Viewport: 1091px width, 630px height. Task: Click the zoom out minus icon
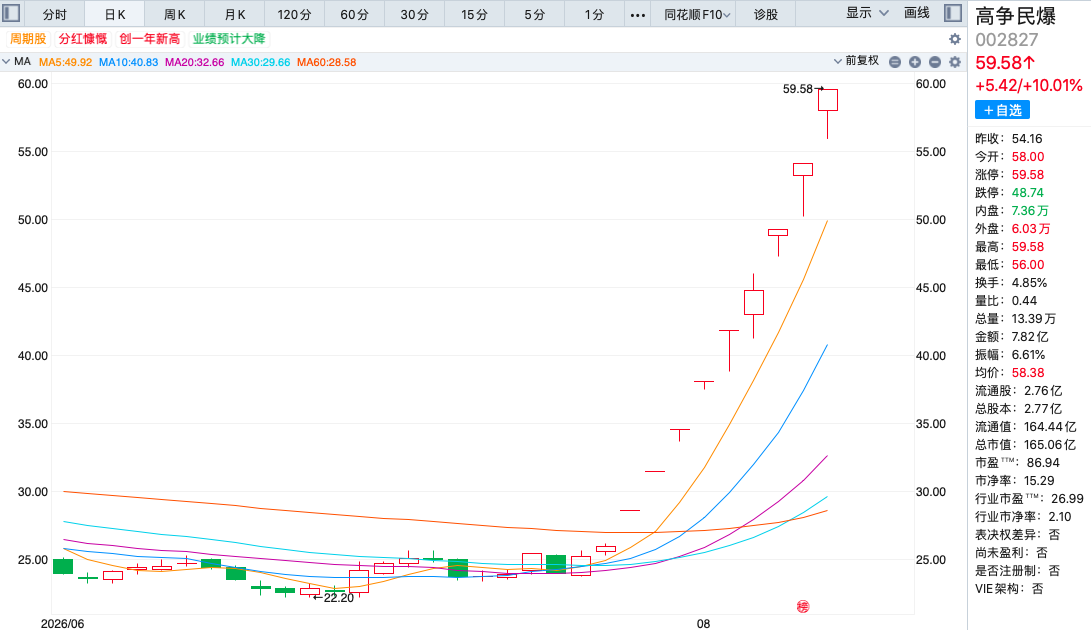(935, 62)
